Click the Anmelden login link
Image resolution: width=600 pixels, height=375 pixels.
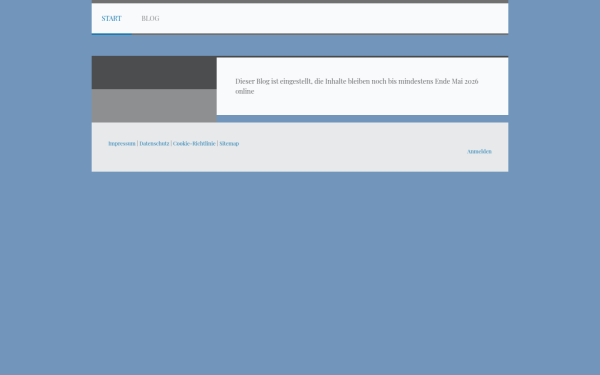479,152
